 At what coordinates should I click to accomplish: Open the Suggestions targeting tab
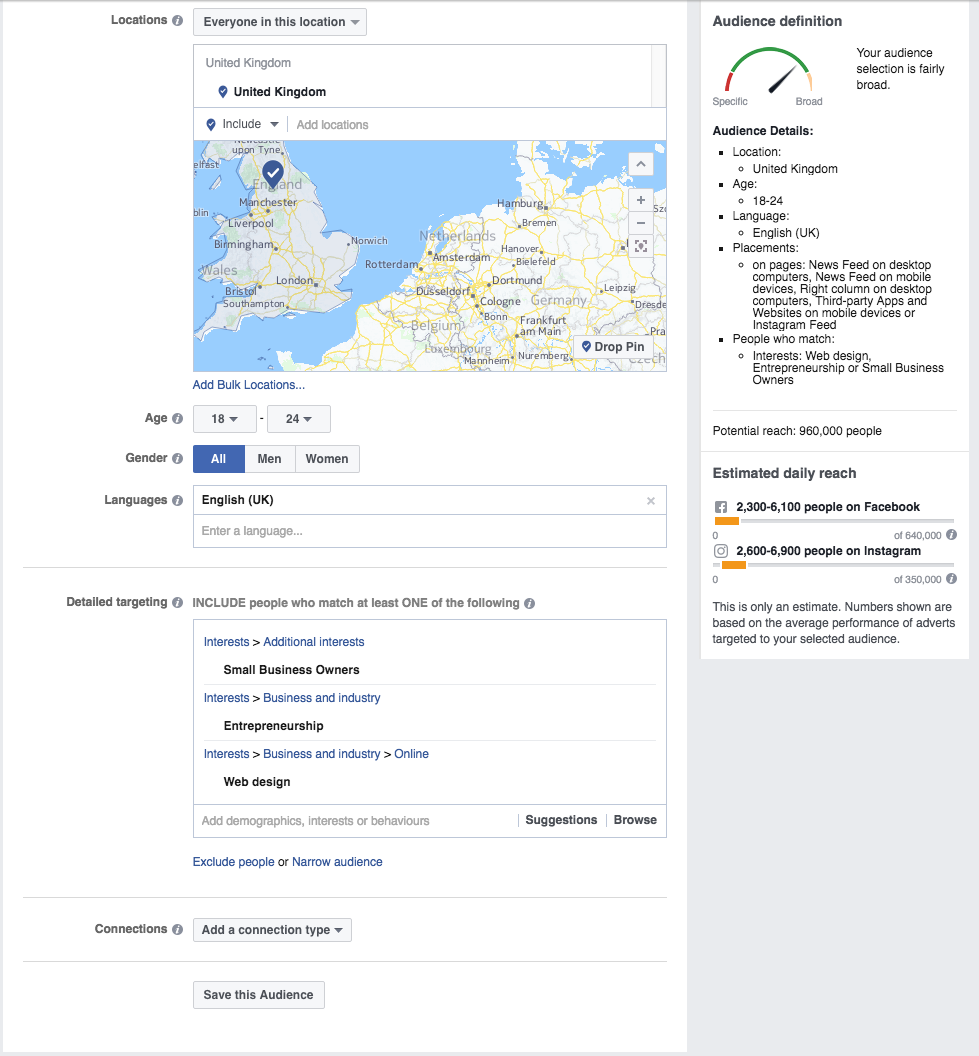tap(561, 820)
